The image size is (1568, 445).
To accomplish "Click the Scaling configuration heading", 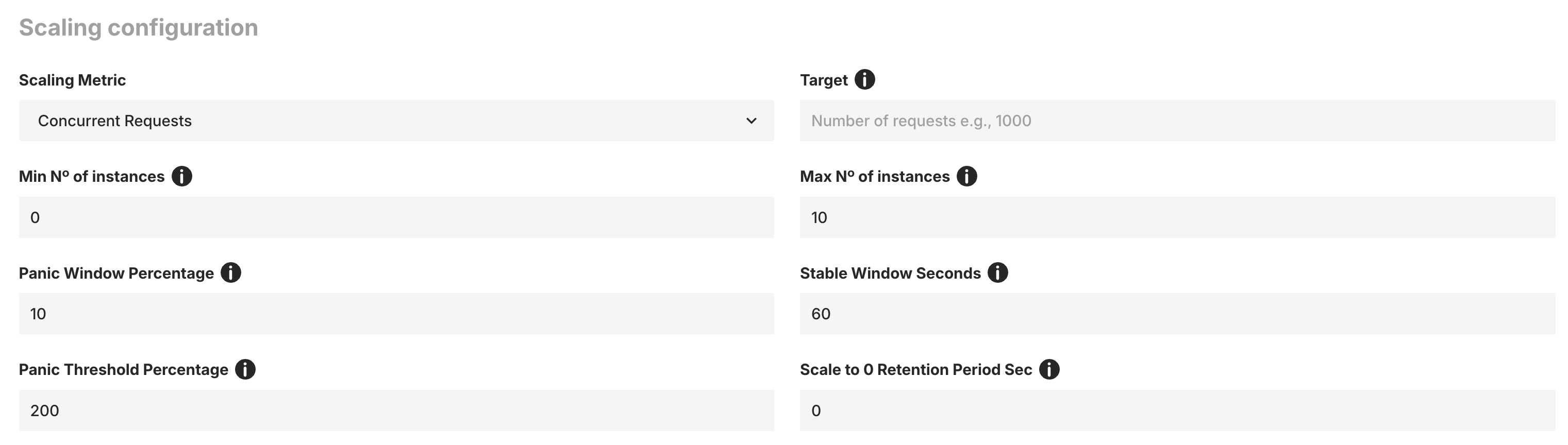I will (x=138, y=27).
